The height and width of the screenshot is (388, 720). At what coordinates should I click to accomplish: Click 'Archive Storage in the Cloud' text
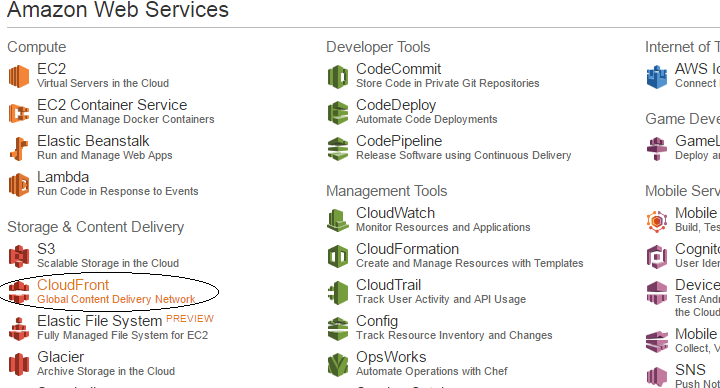(106, 371)
